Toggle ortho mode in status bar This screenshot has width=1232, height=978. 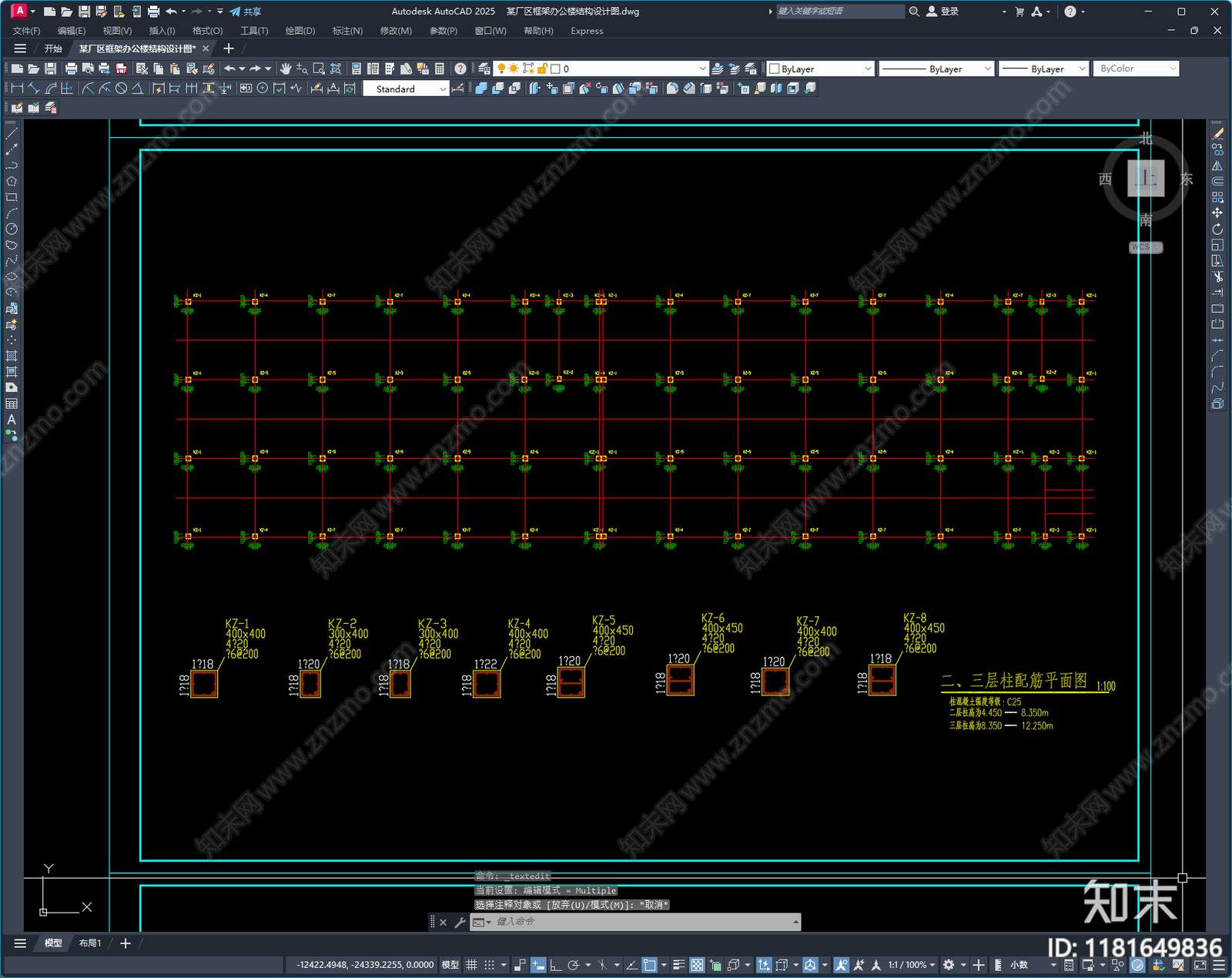pos(555,965)
